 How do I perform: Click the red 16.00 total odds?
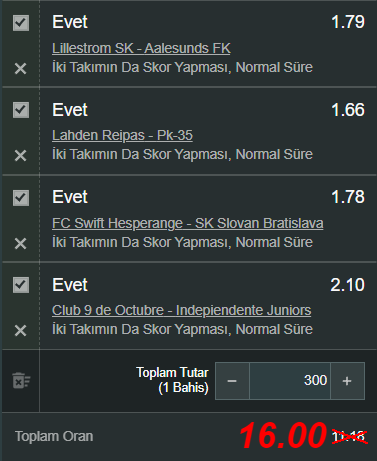(283, 436)
